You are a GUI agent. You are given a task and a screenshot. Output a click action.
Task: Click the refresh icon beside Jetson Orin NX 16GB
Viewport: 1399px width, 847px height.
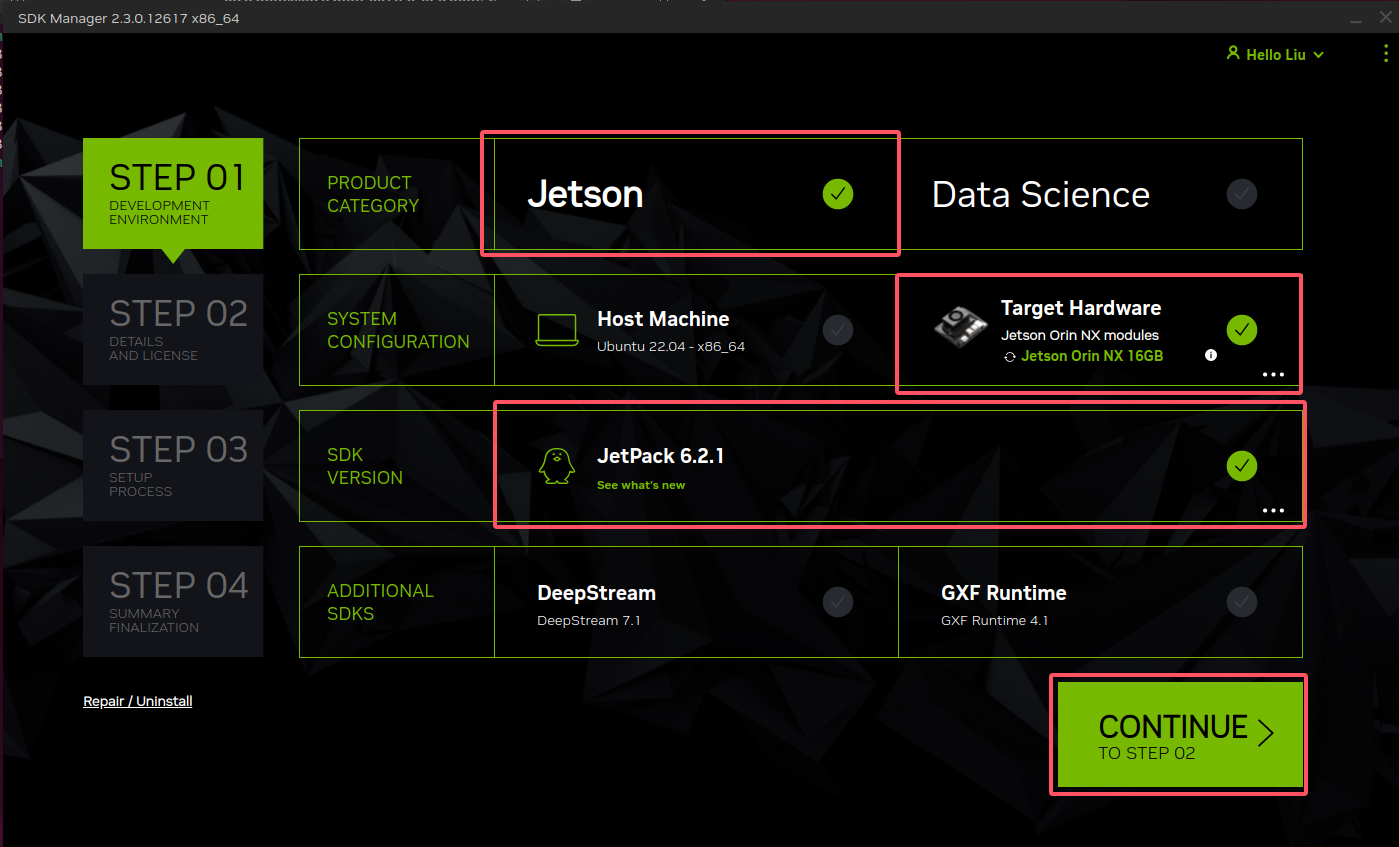[x=1010, y=356]
